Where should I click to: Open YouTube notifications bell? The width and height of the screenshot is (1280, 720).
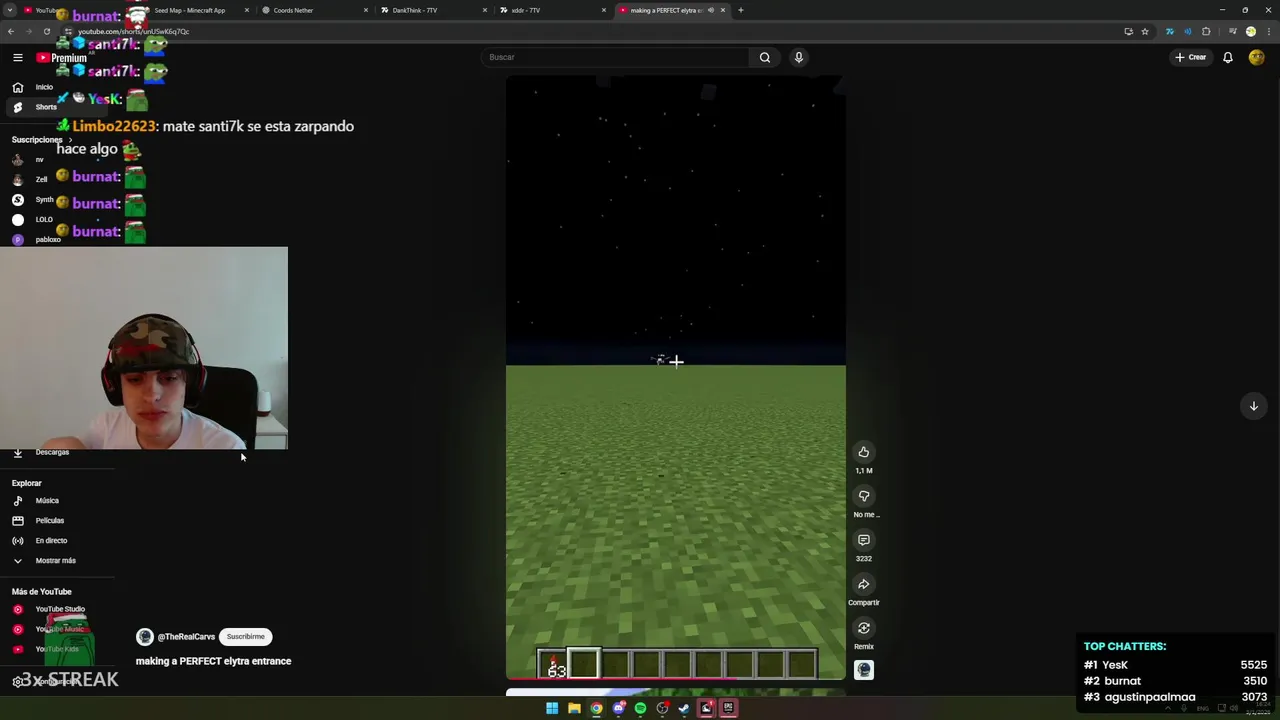pyautogui.click(x=1228, y=57)
